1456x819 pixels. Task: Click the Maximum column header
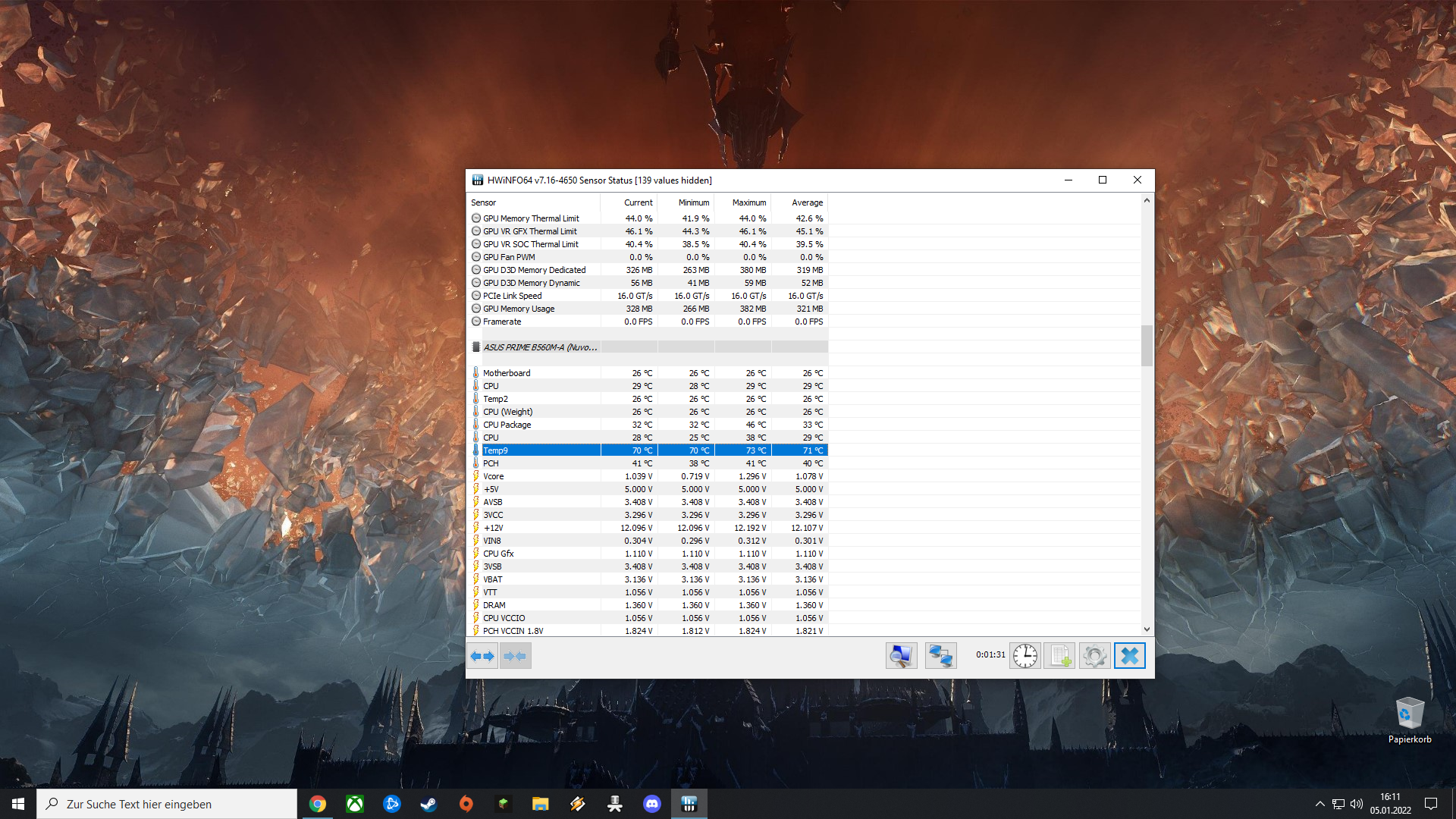[x=748, y=202]
